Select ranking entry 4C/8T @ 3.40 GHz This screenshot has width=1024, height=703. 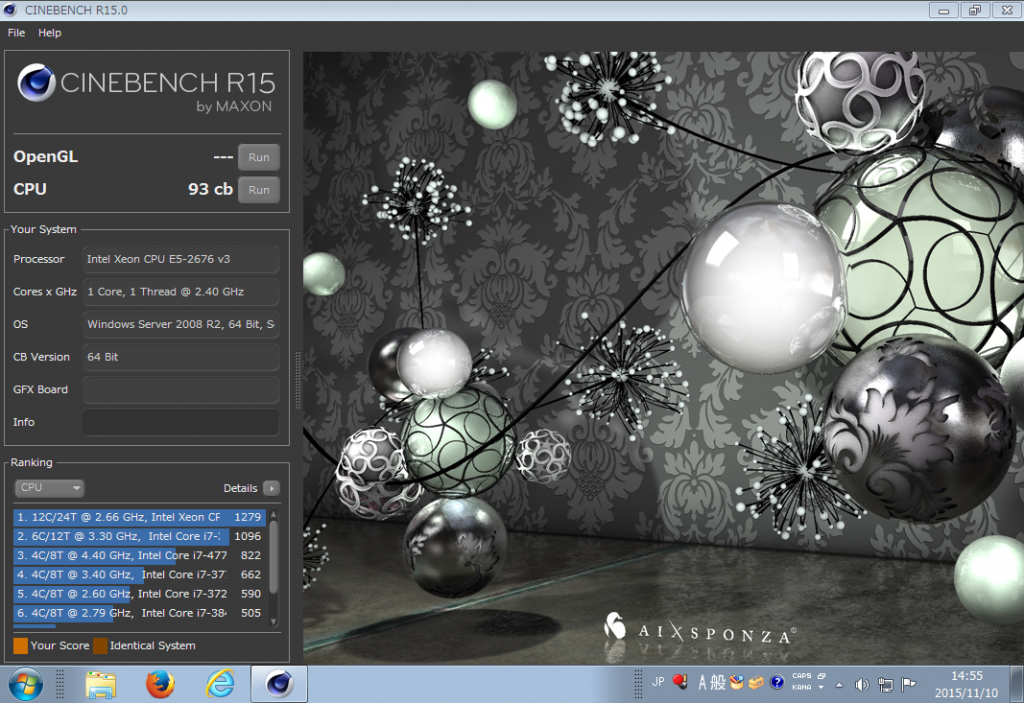[x=139, y=574]
